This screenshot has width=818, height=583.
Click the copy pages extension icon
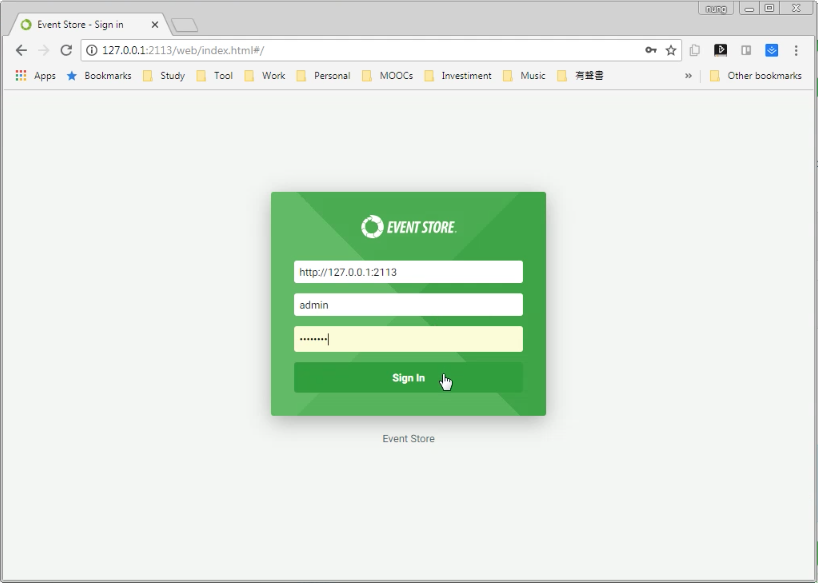pos(694,50)
